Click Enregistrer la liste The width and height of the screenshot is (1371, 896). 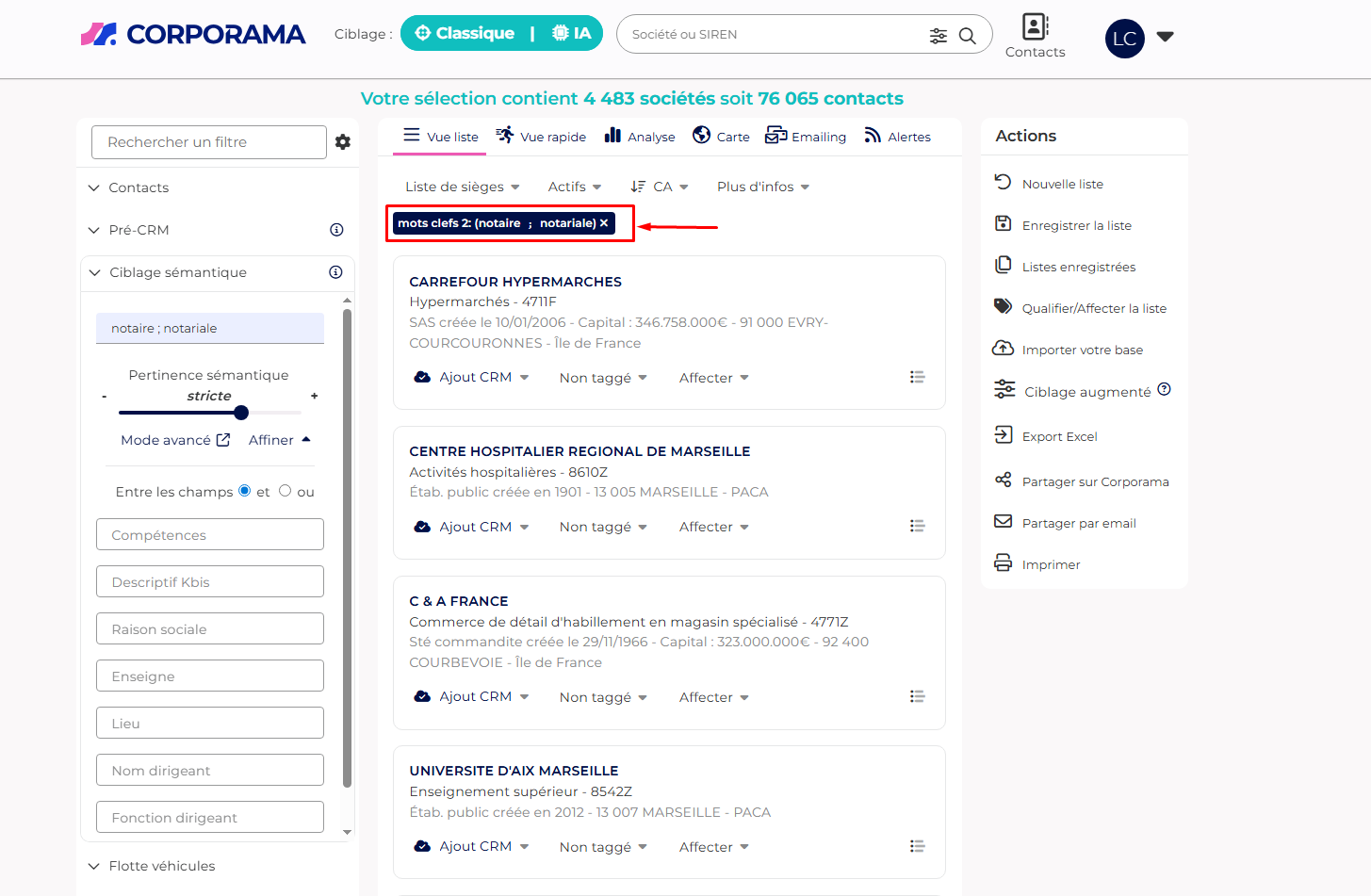pyautogui.click(x=1076, y=225)
